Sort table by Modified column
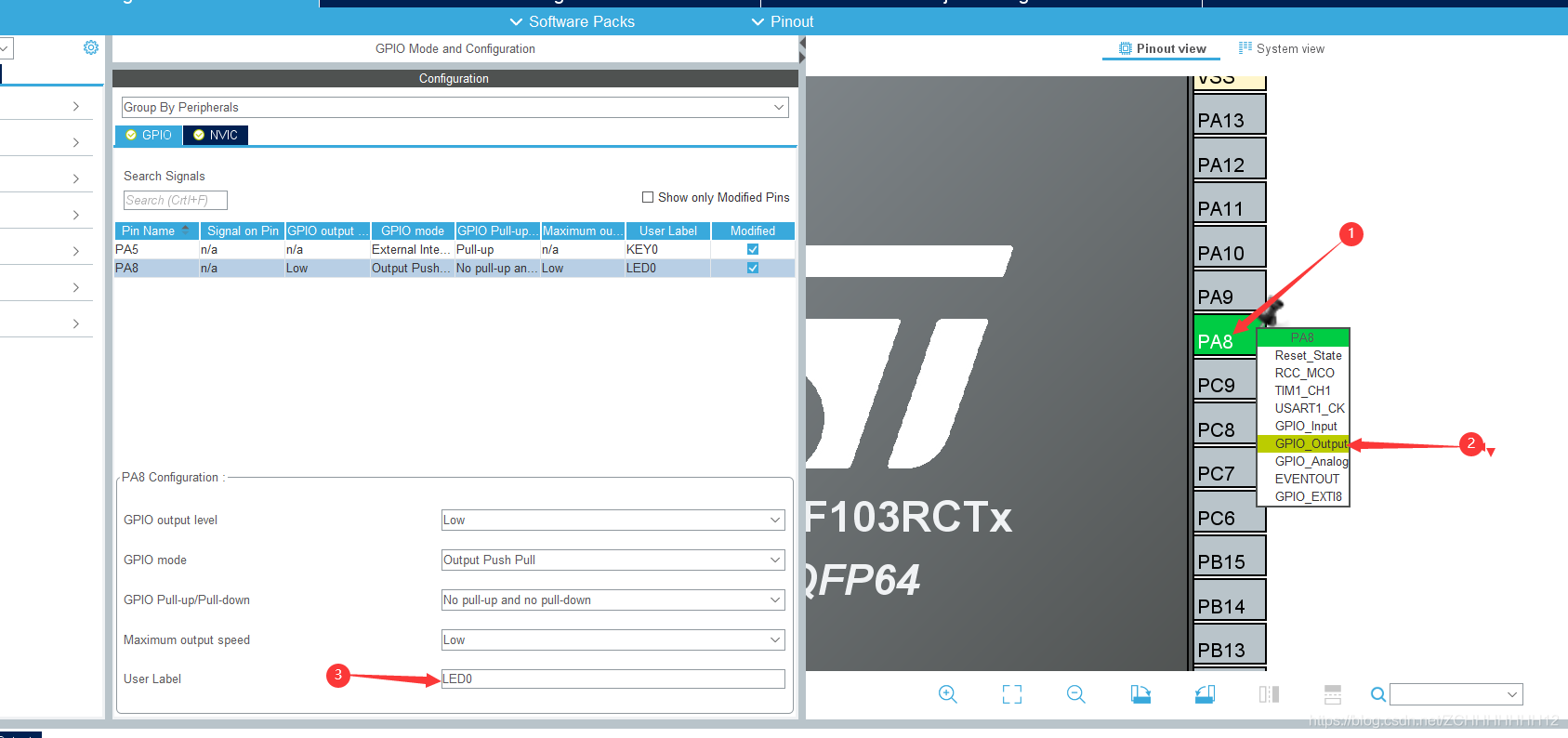Screen dimensions: 1568x738 point(753,231)
